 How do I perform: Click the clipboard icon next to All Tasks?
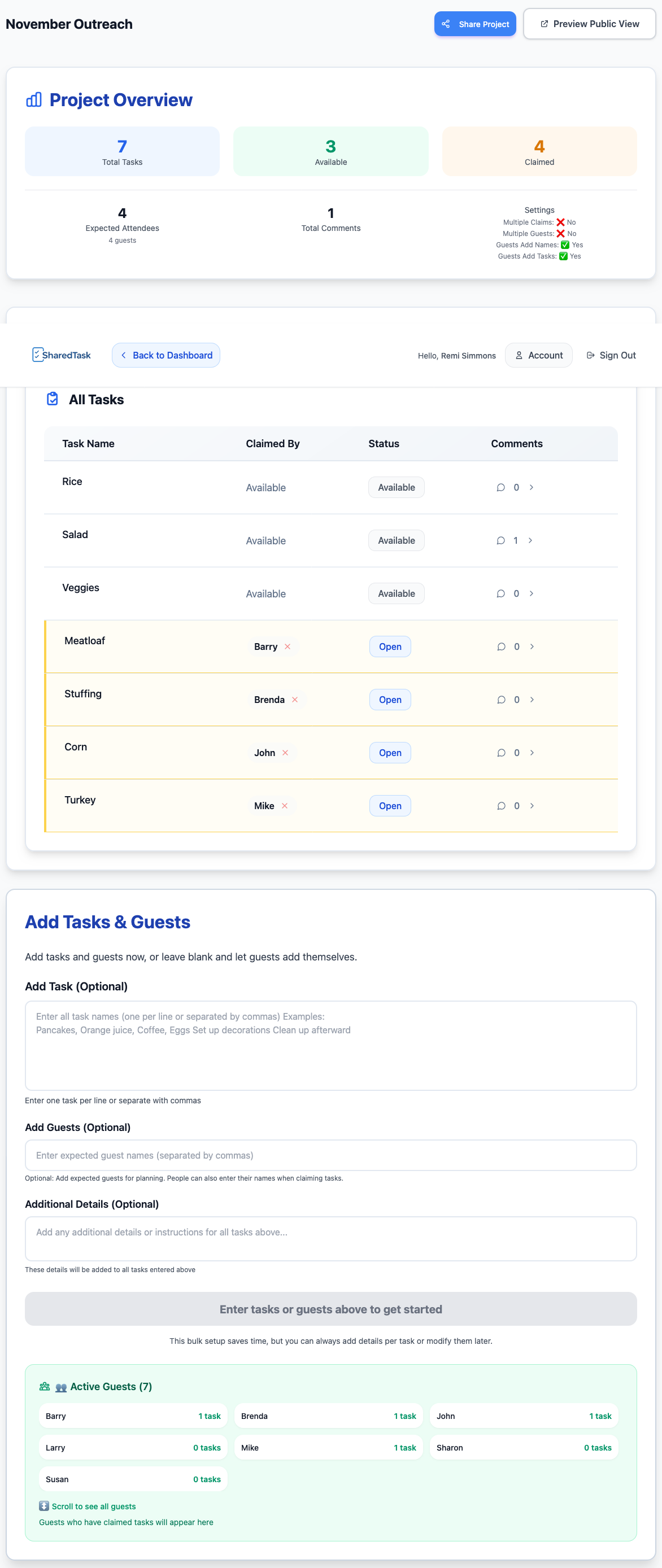click(53, 399)
